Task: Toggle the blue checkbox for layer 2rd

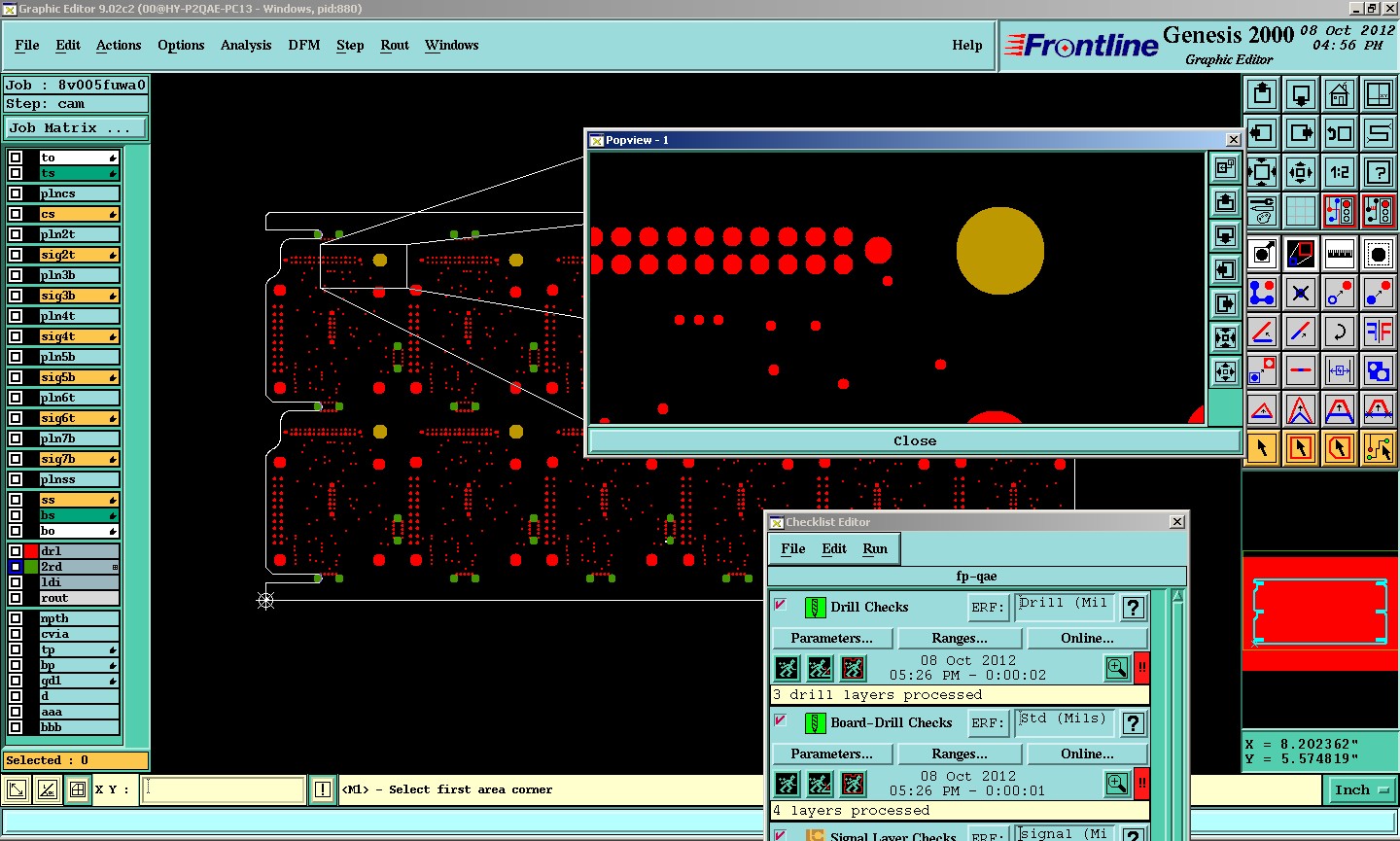Action: coord(16,567)
